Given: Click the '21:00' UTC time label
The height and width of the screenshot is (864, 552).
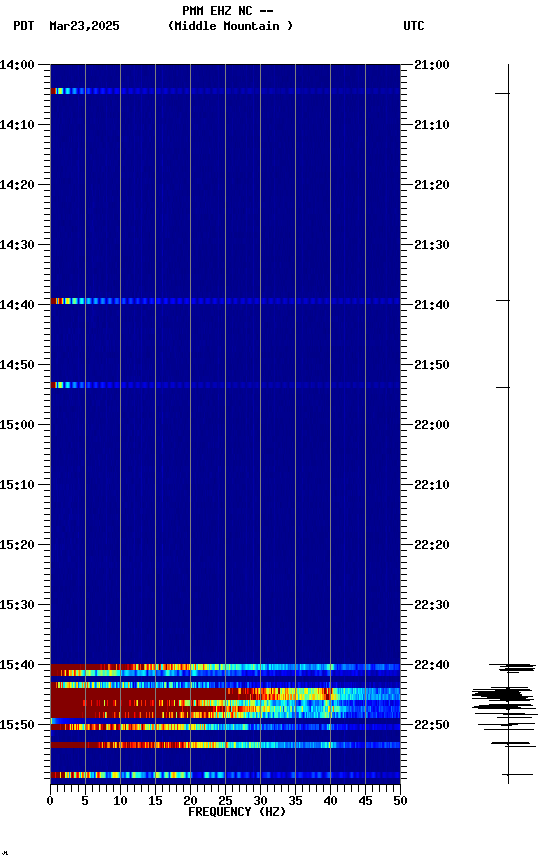Looking at the screenshot, I should tap(432, 65).
